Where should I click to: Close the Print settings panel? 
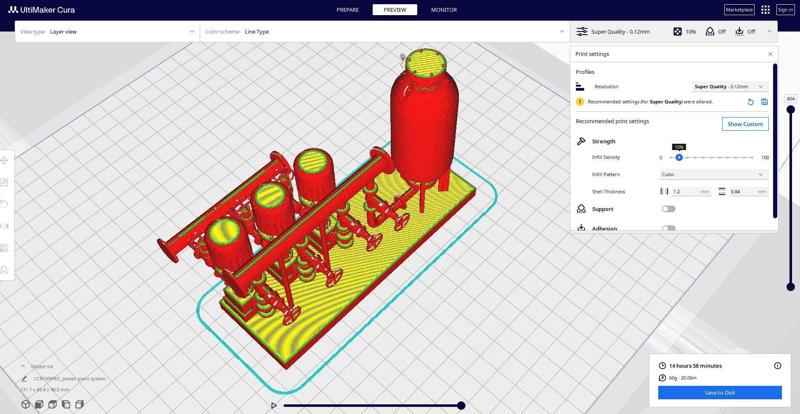point(770,54)
